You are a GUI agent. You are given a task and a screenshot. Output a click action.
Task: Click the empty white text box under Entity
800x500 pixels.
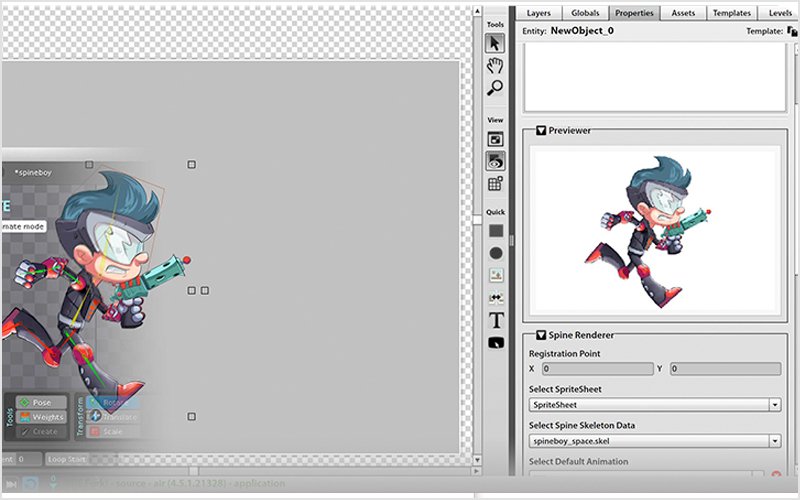point(655,78)
